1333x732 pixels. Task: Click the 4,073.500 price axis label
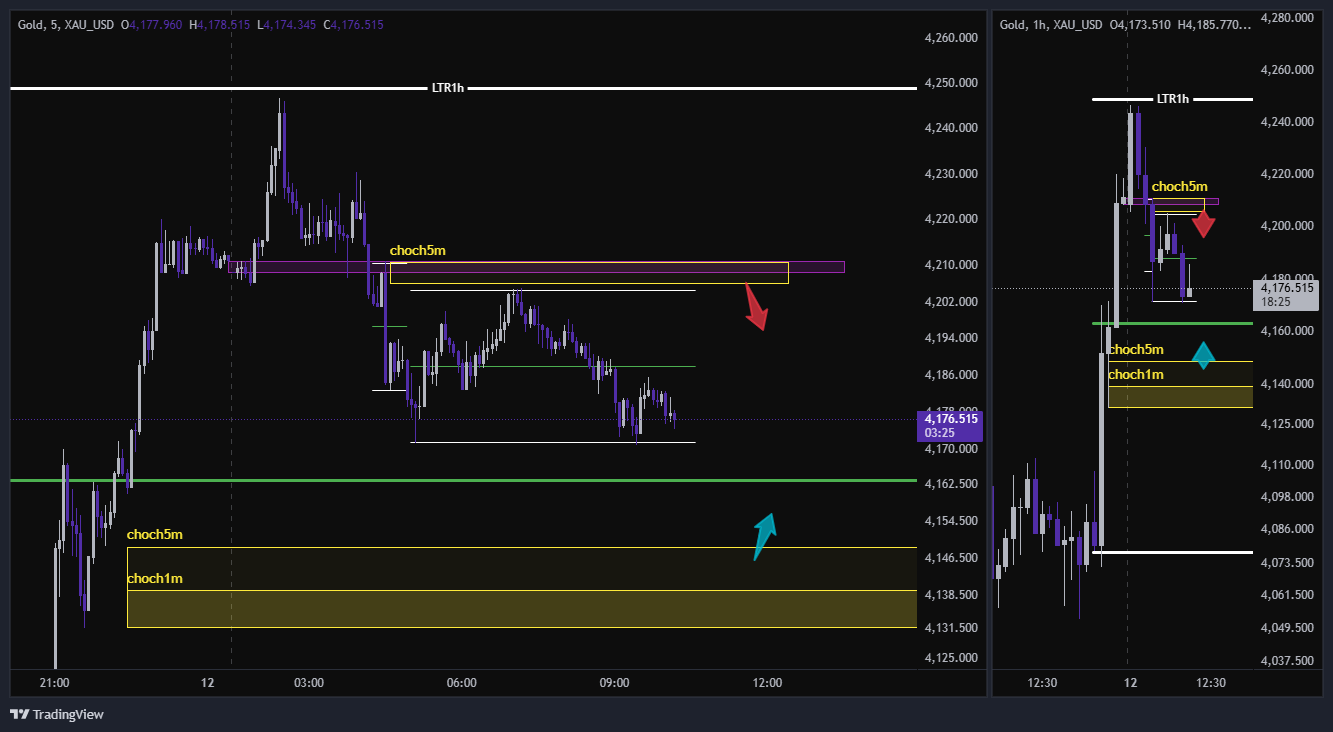[1285, 563]
